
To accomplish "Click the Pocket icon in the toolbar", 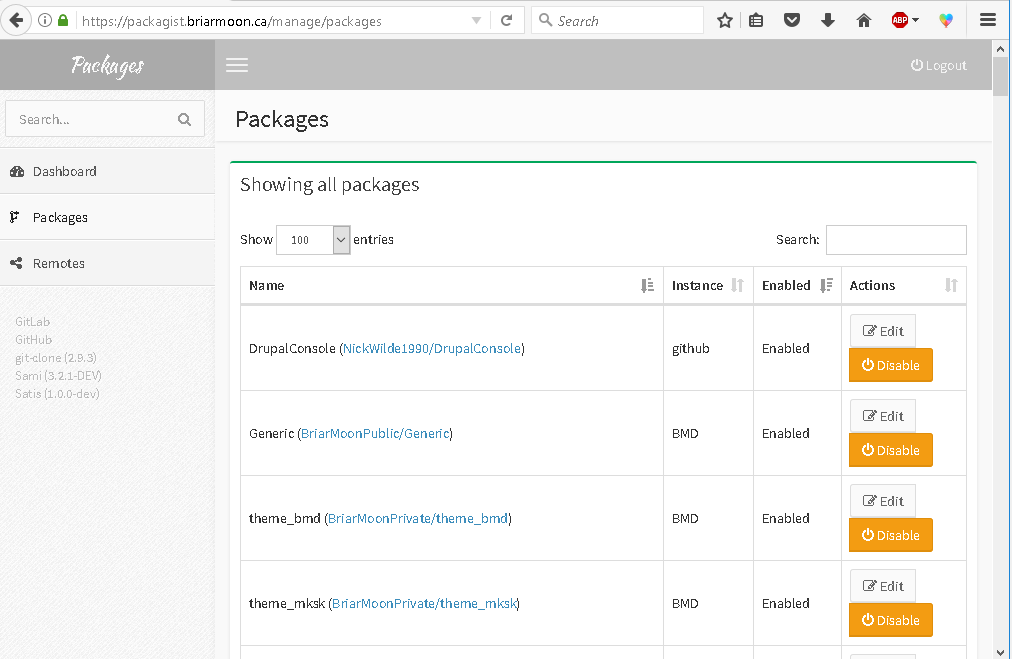I will [x=792, y=21].
